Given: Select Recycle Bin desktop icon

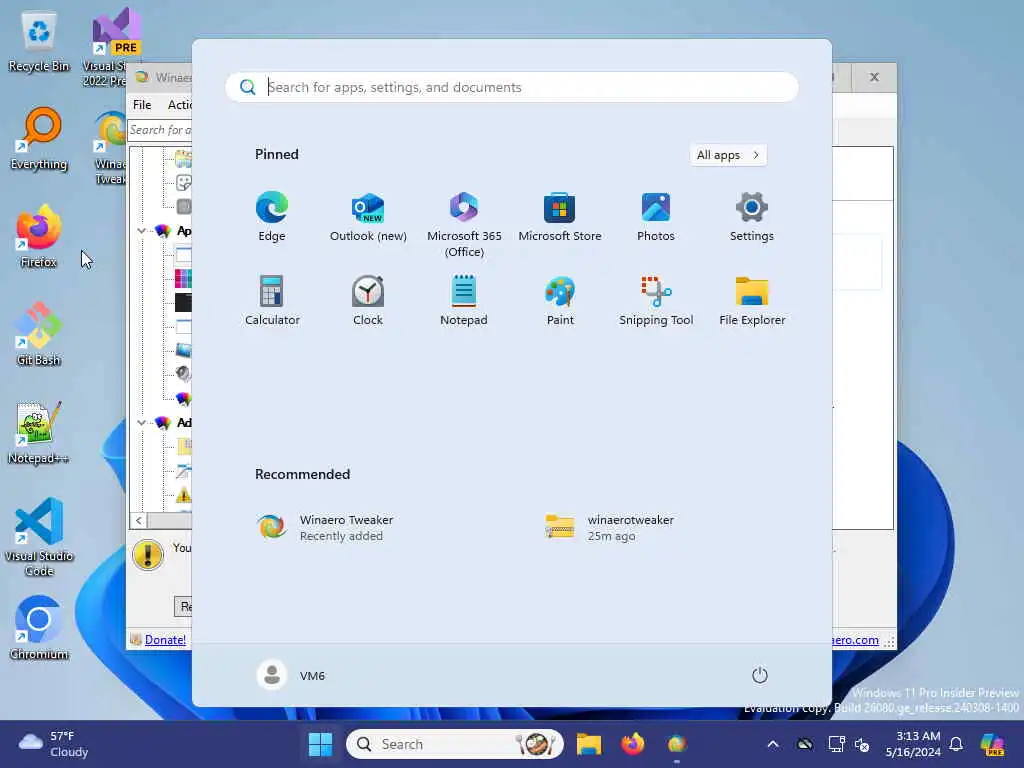Looking at the screenshot, I should coord(39,42).
